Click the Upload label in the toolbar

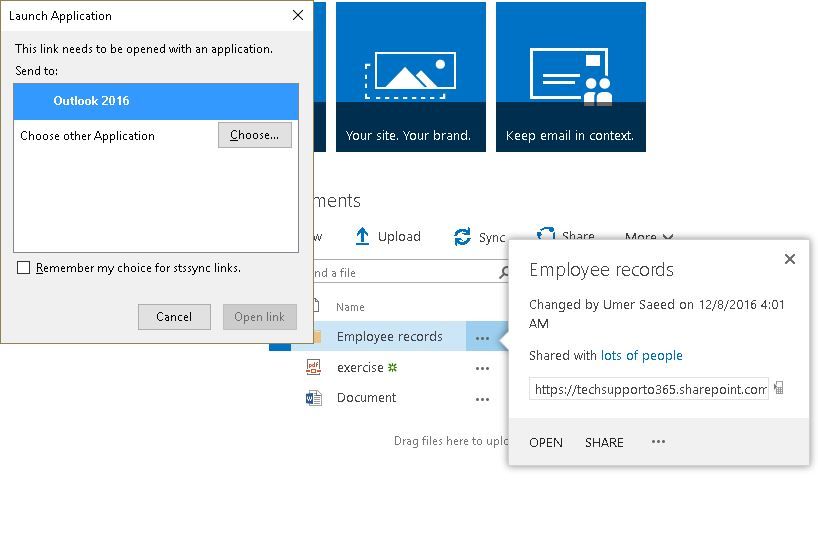coord(399,236)
